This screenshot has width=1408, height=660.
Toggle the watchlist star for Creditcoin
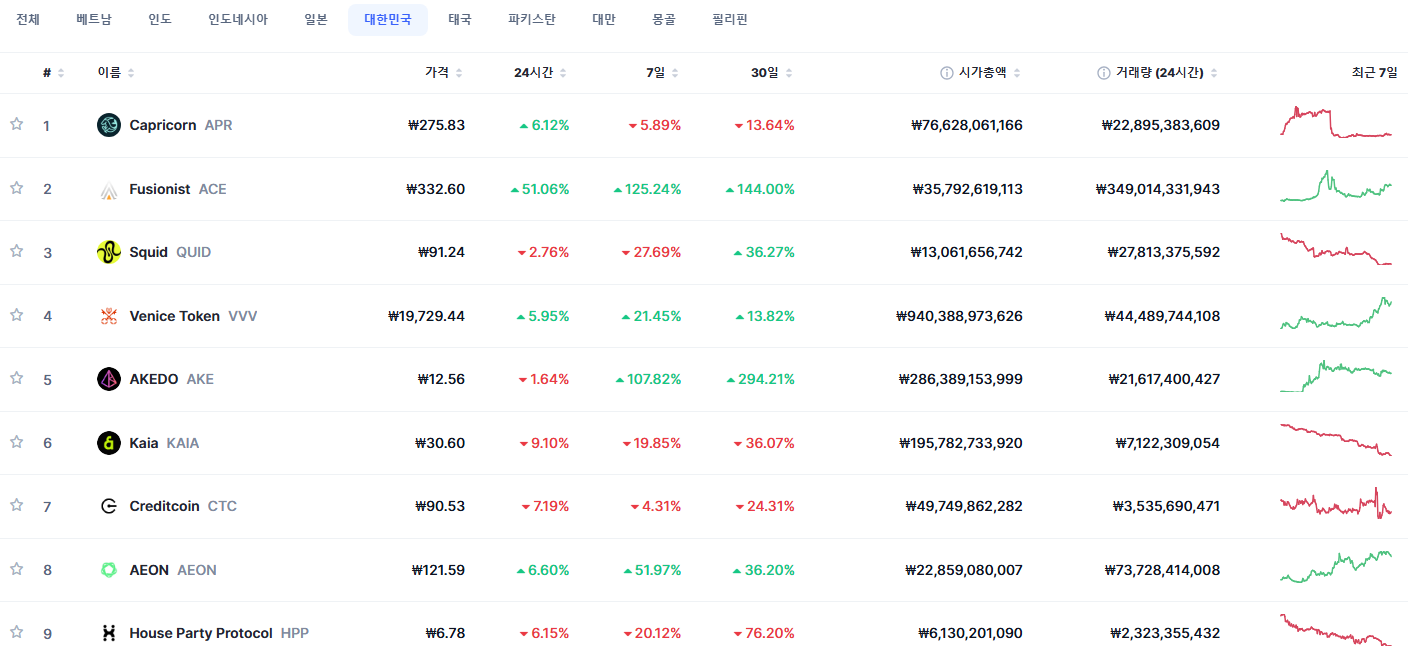tap(16, 505)
